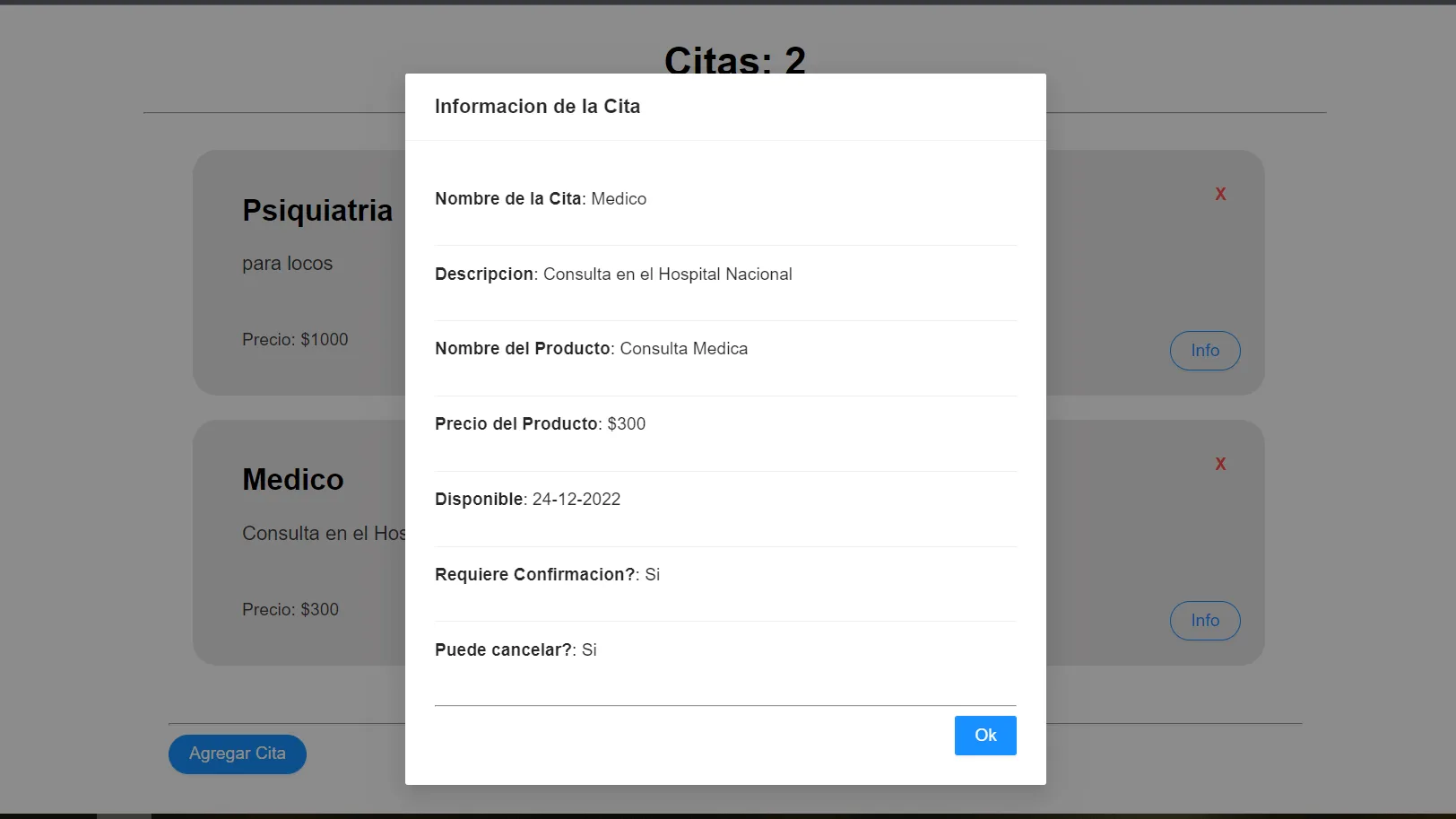Image resolution: width=1456 pixels, height=819 pixels.
Task: Click the Precio: $1000 text
Action: point(295,340)
